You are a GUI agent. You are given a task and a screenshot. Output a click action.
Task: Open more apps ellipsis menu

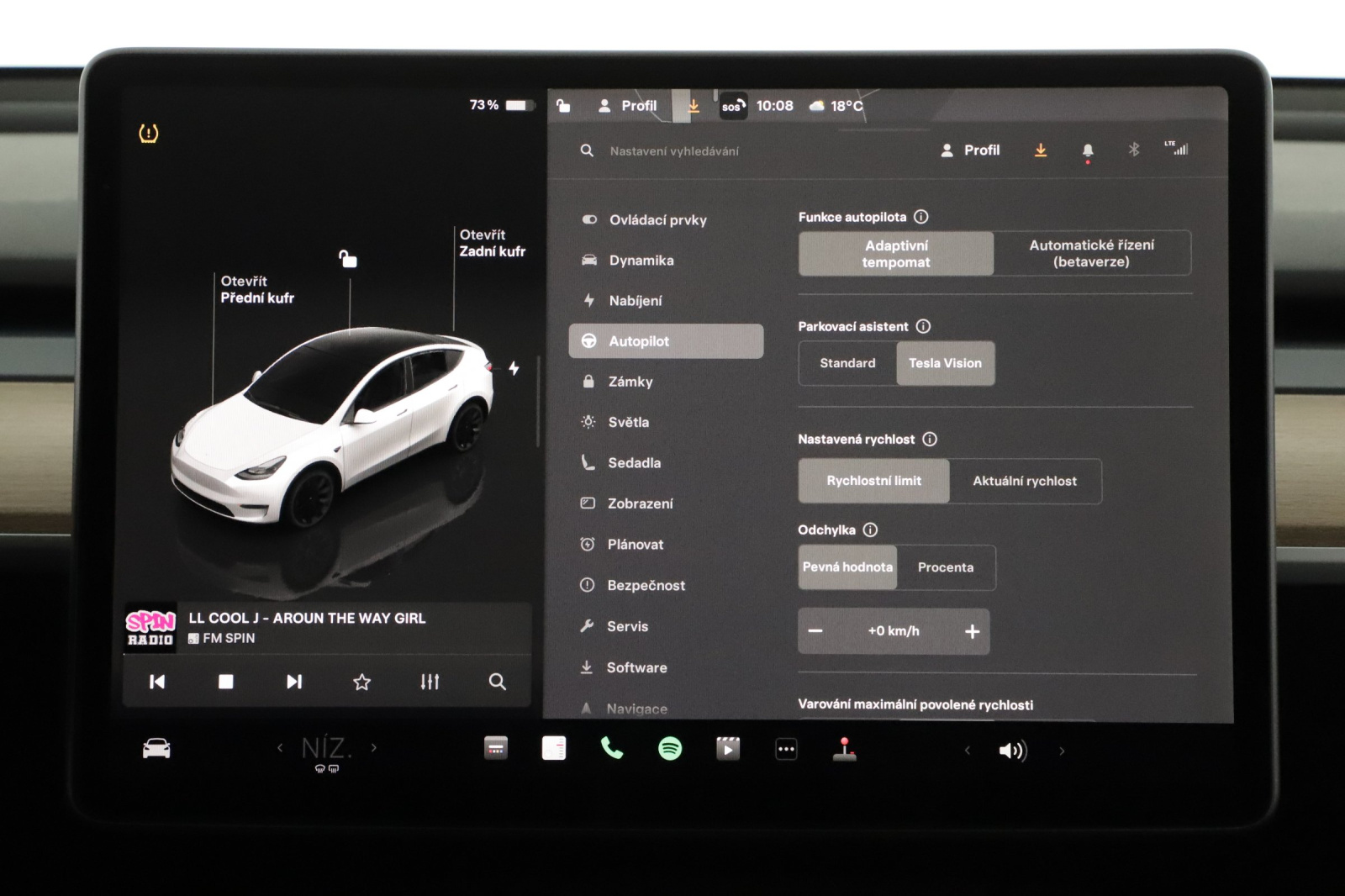[786, 749]
